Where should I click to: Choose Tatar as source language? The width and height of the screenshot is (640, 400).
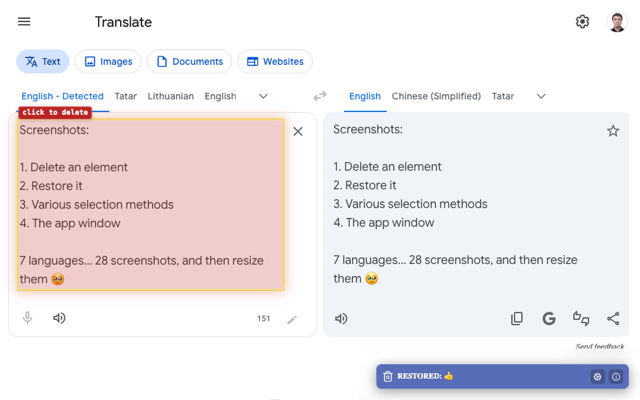click(125, 96)
